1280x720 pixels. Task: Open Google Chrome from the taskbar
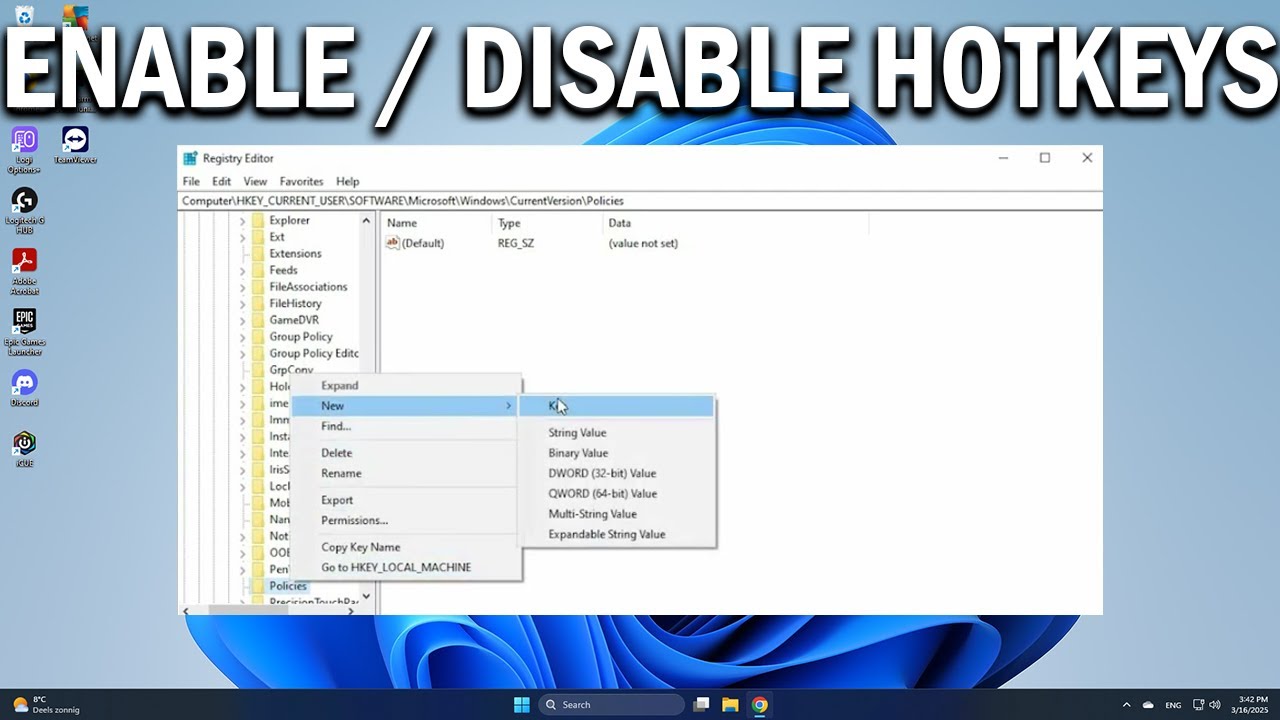pos(760,705)
